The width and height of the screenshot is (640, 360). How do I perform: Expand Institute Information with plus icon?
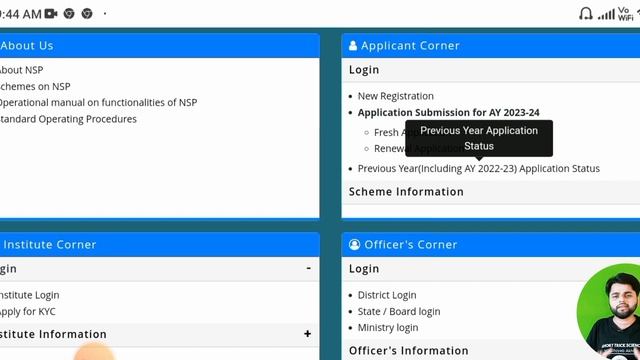click(307, 334)
